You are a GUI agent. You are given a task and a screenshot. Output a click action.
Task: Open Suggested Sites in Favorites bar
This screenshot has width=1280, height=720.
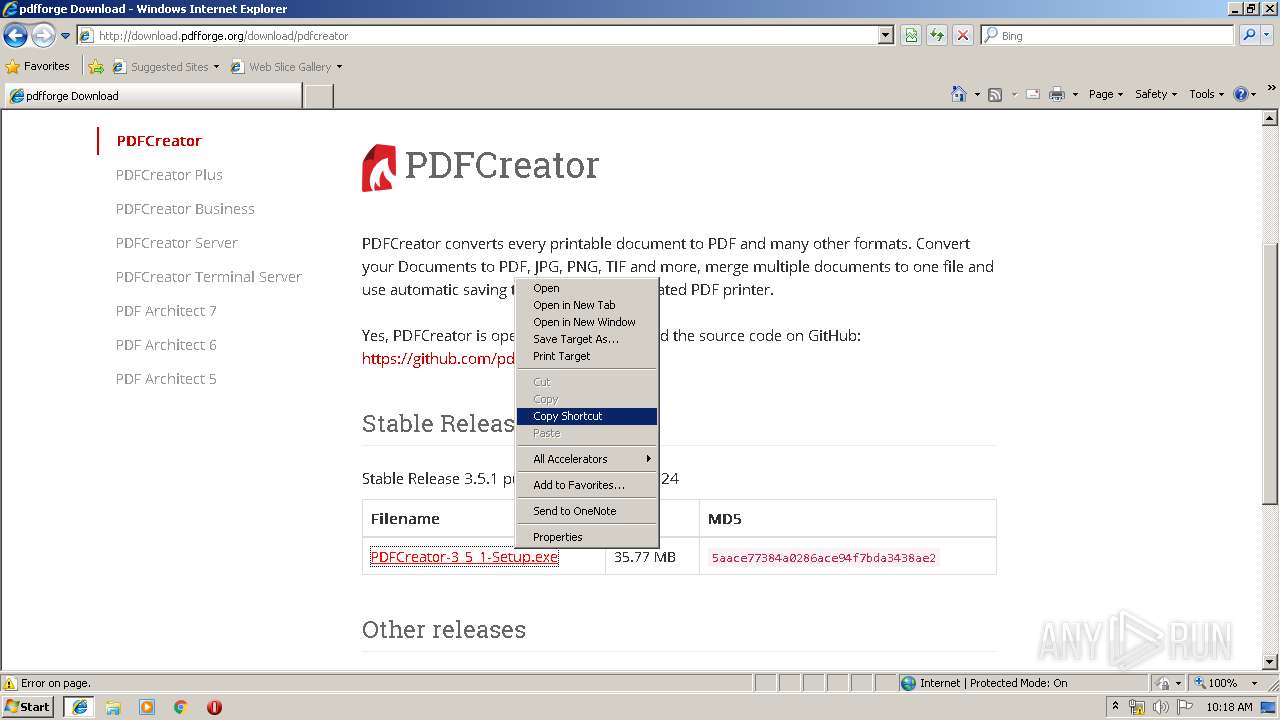[x=166, y=67]
